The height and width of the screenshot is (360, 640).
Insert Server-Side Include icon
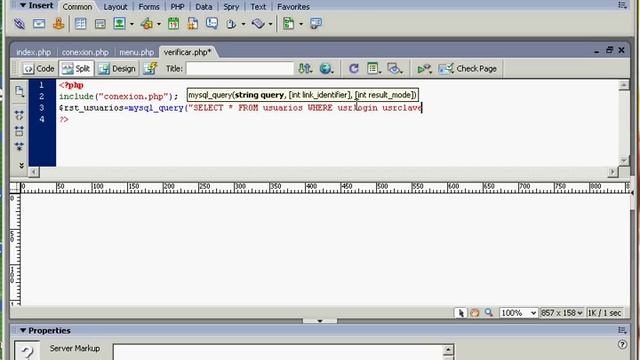coord(193,24)
